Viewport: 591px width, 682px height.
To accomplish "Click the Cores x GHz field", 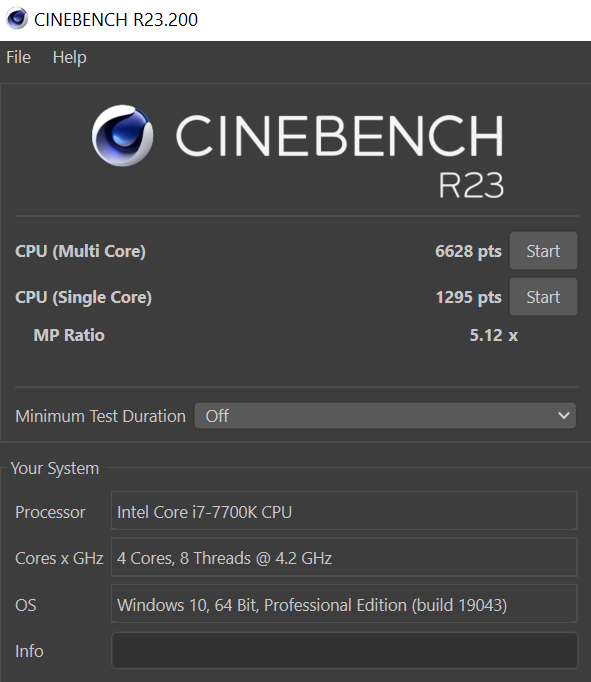I will pos(344,557).
